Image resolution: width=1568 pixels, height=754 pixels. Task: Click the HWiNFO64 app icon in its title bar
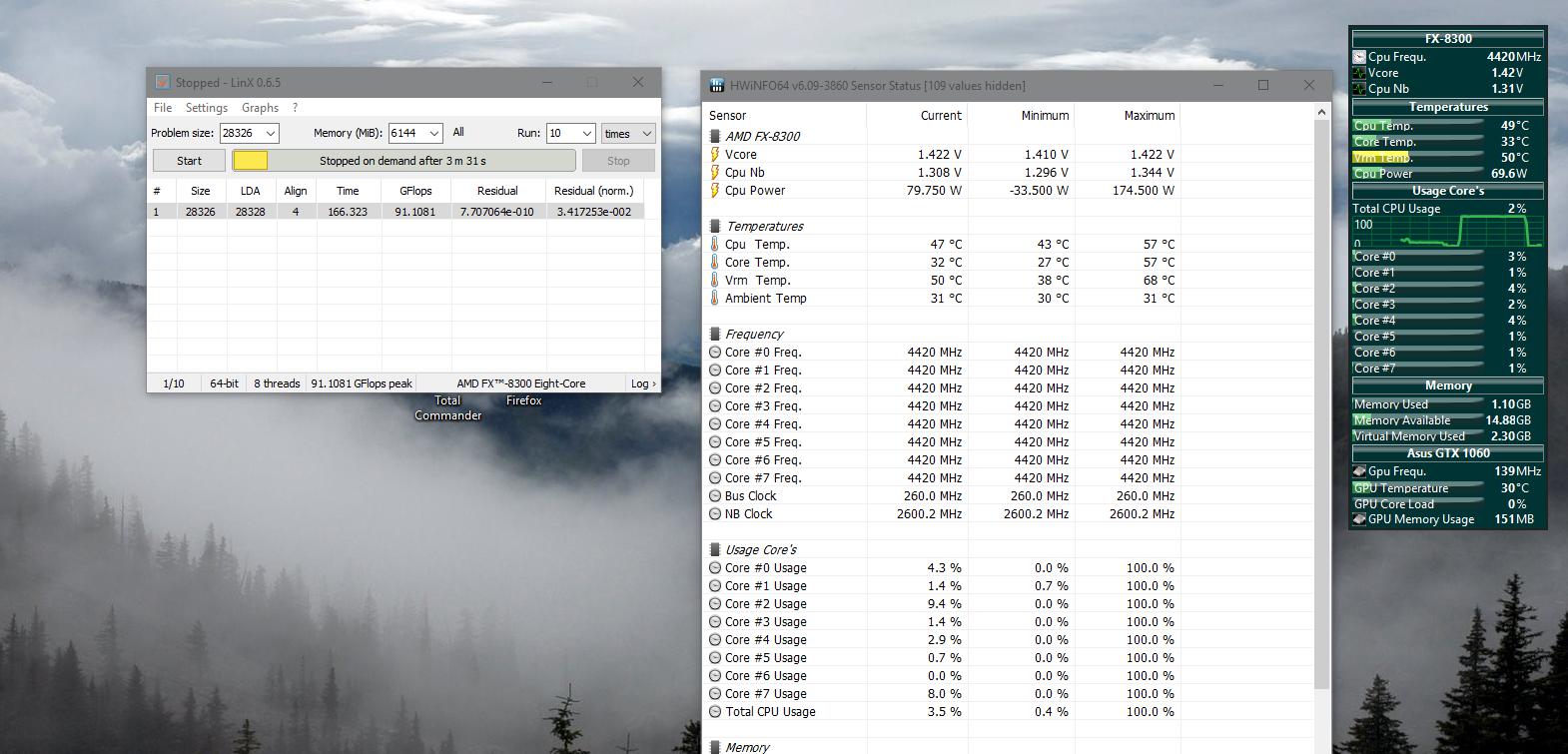[x=716, y=86]
